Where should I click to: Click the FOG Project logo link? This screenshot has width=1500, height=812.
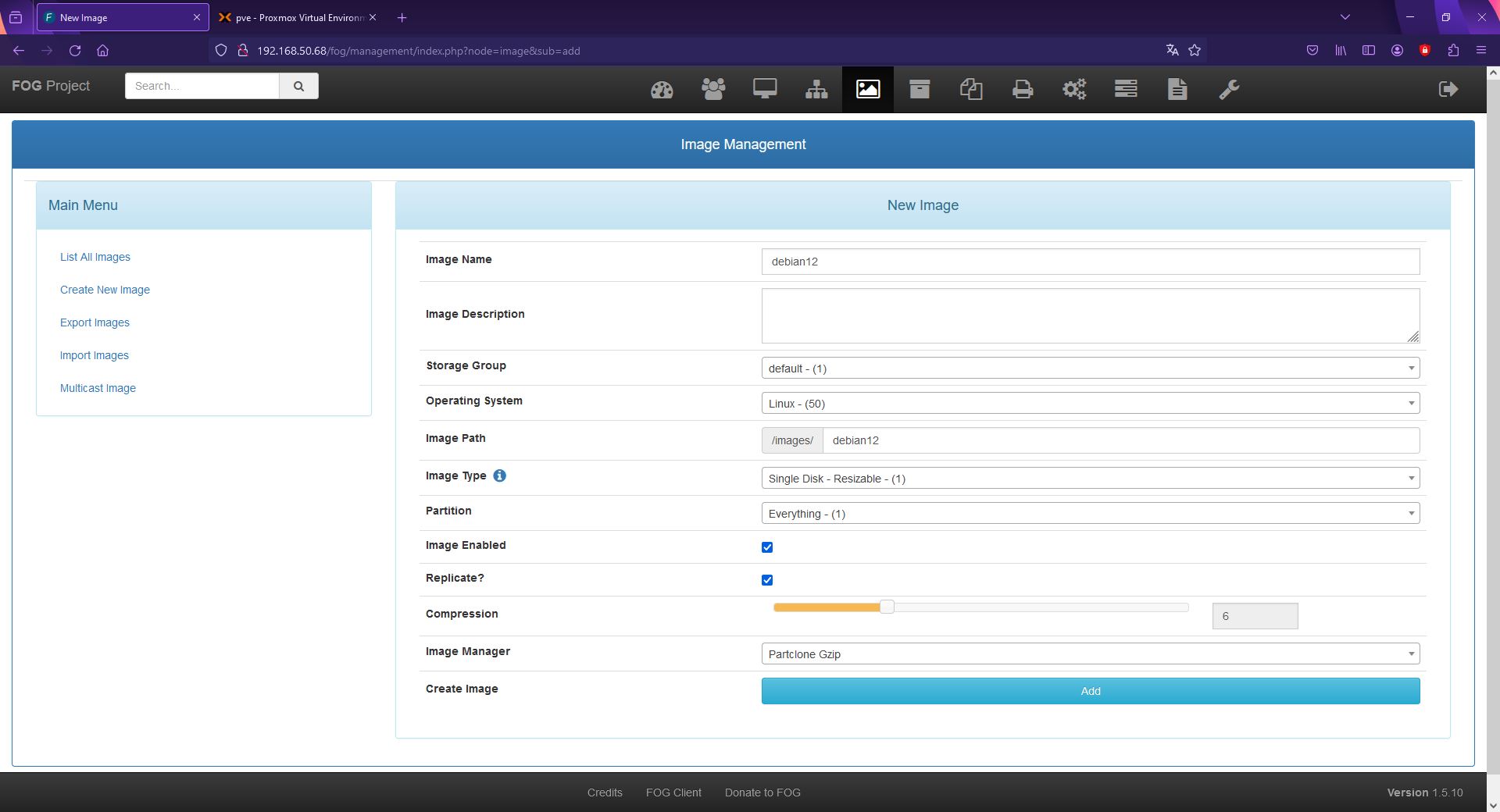(x=51, y=86)
